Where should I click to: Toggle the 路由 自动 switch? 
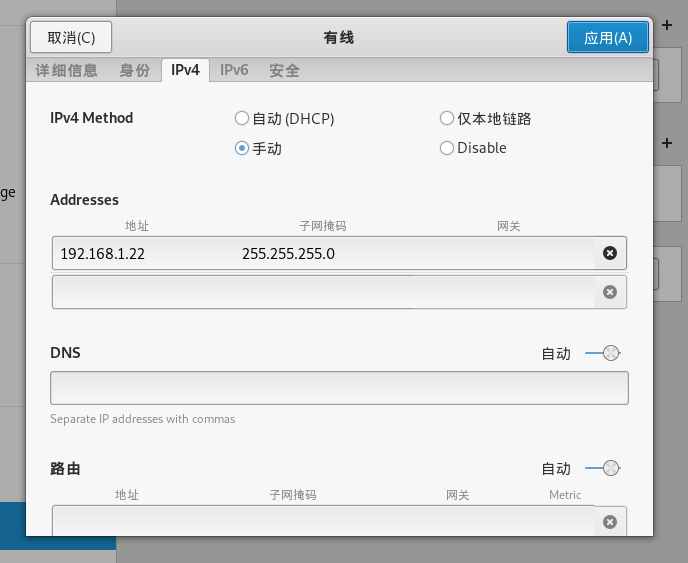pyautogui.click(x=603, y=468)
